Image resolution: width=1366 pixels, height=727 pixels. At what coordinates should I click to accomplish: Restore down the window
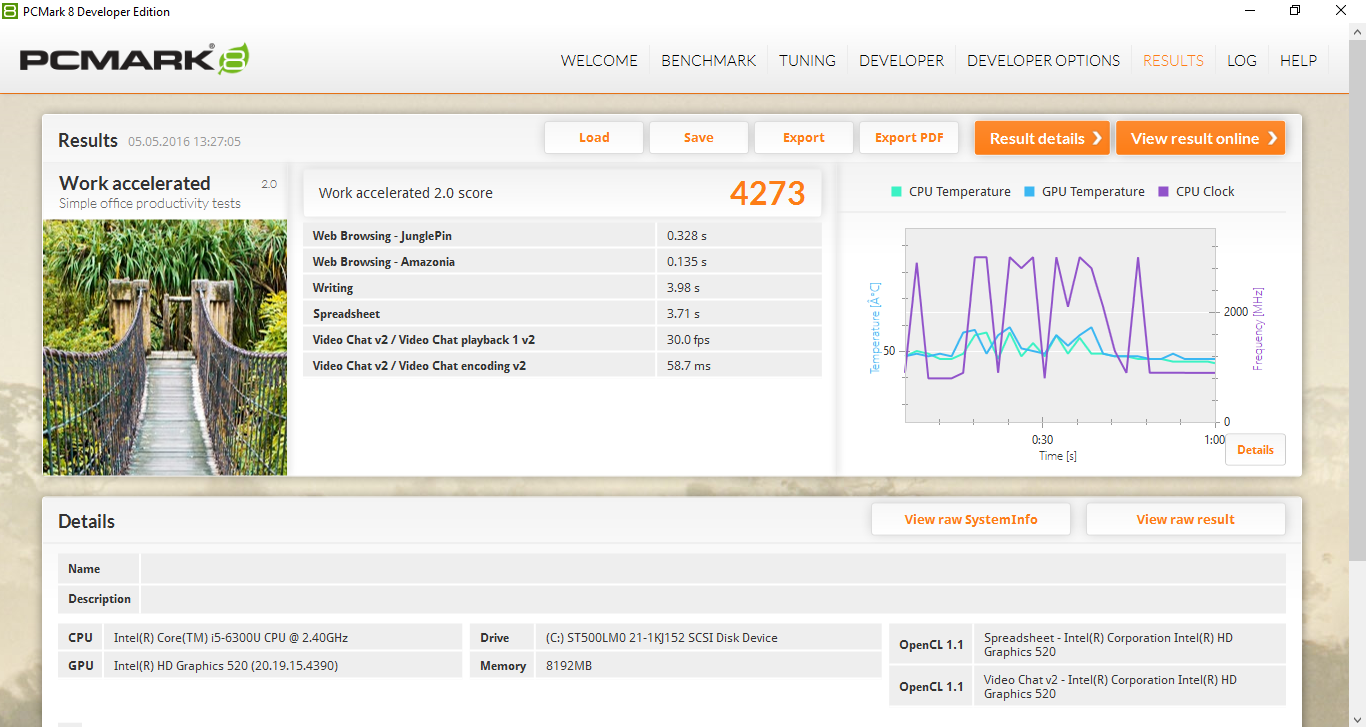click(1295, 11)
